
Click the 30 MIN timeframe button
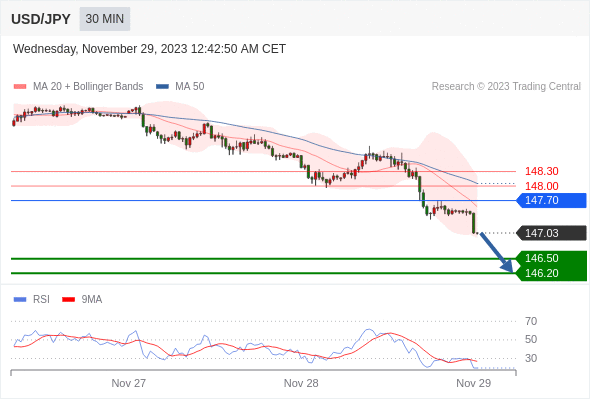(x=105, y=19)
